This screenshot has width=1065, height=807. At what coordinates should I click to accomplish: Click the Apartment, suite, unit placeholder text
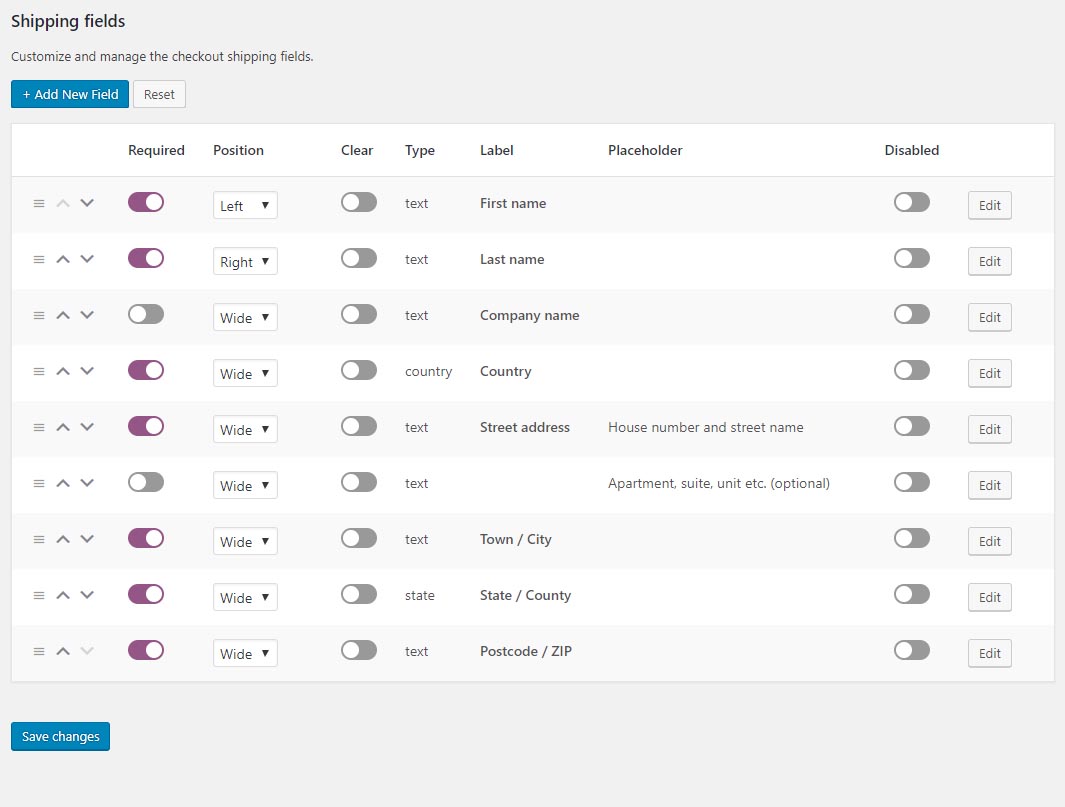pyautogui.click(x=718, y=483)
